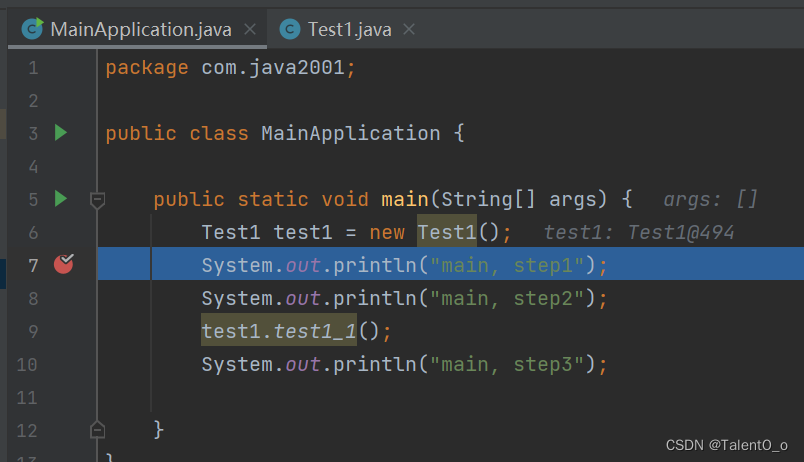This screenshot has width=804, height=462.
Task: Click the Test1.java class file icon
Action: (x=290, y=29)
